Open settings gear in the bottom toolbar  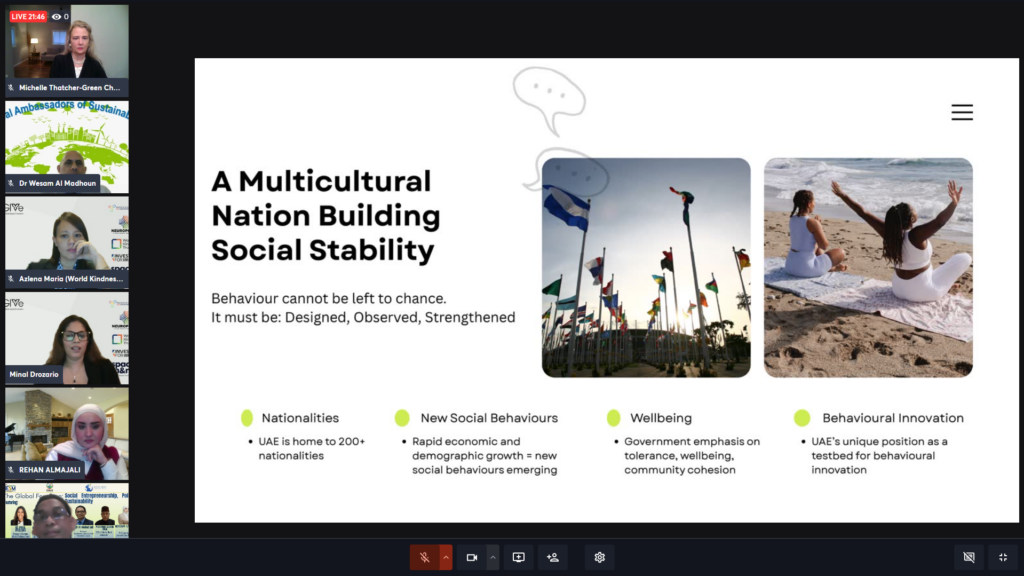click(599, 557)
